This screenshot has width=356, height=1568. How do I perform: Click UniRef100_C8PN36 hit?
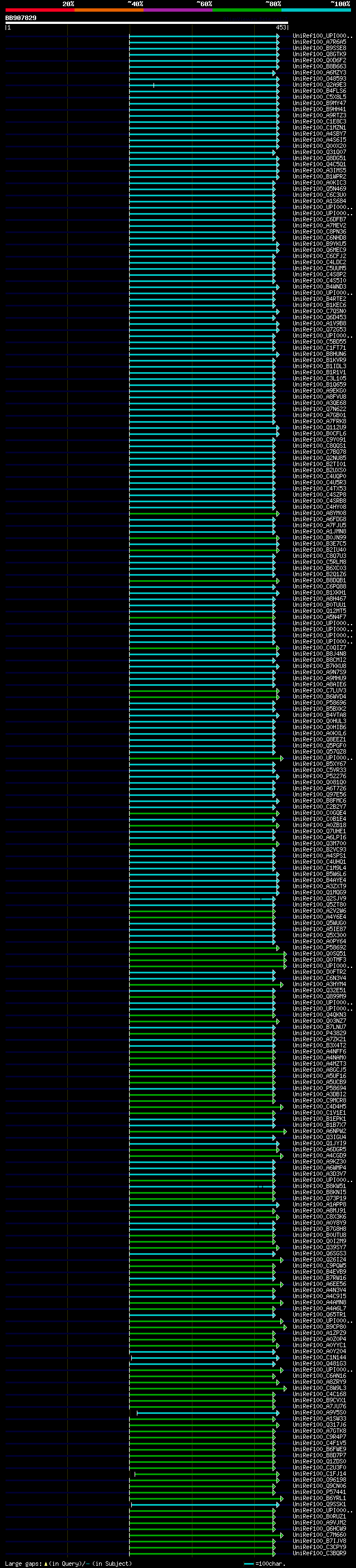point(319,232)
